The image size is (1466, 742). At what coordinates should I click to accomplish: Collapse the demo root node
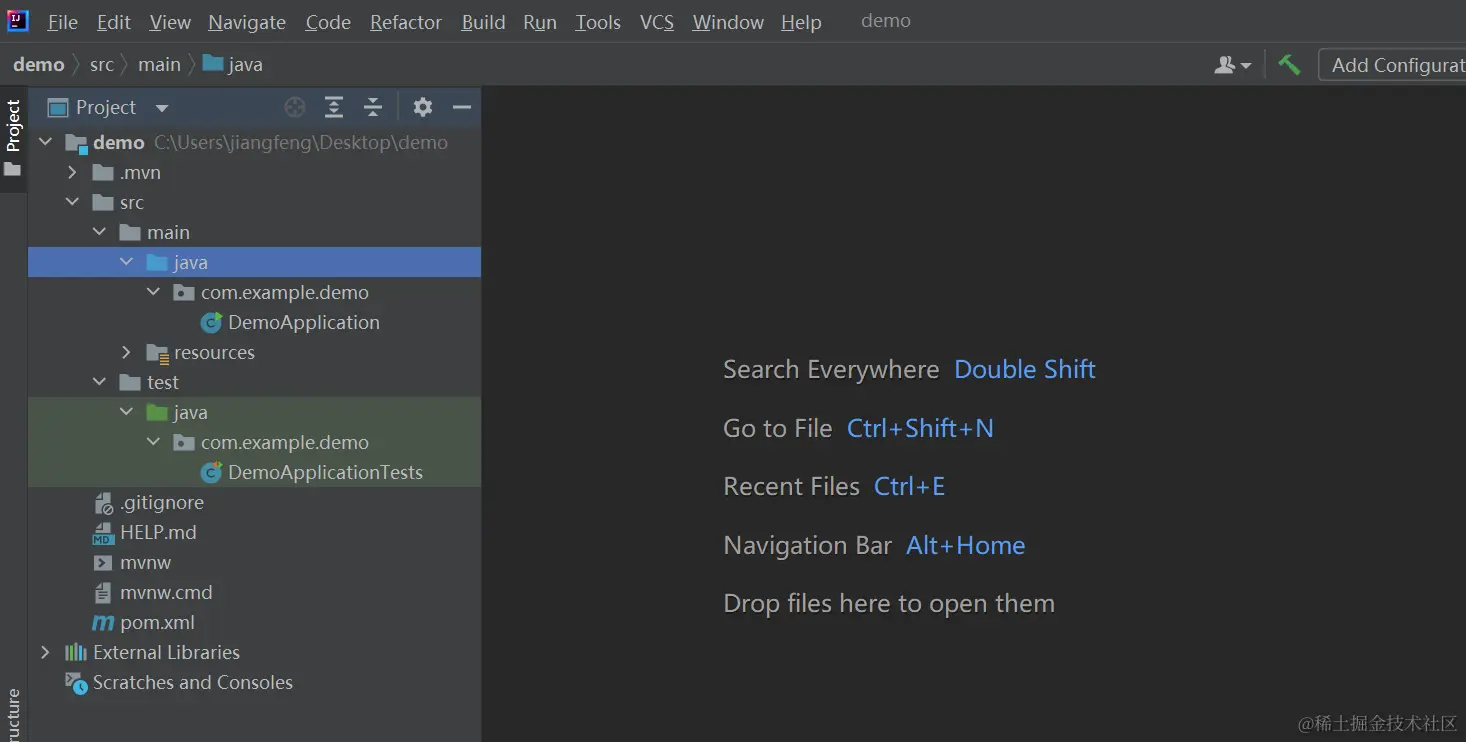(x=45, y=143)
